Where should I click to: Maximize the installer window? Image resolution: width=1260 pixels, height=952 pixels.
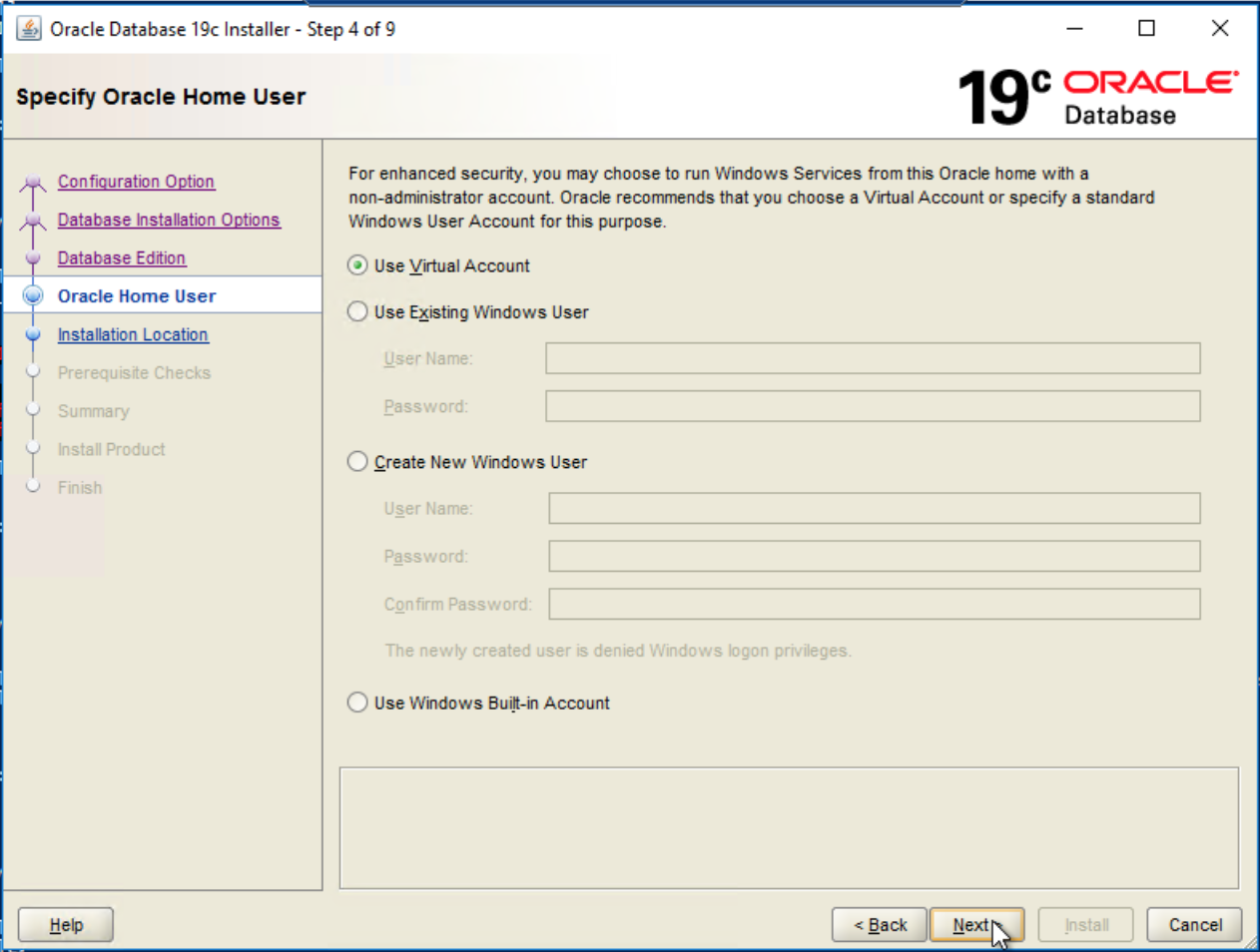tap(1147, 29)
